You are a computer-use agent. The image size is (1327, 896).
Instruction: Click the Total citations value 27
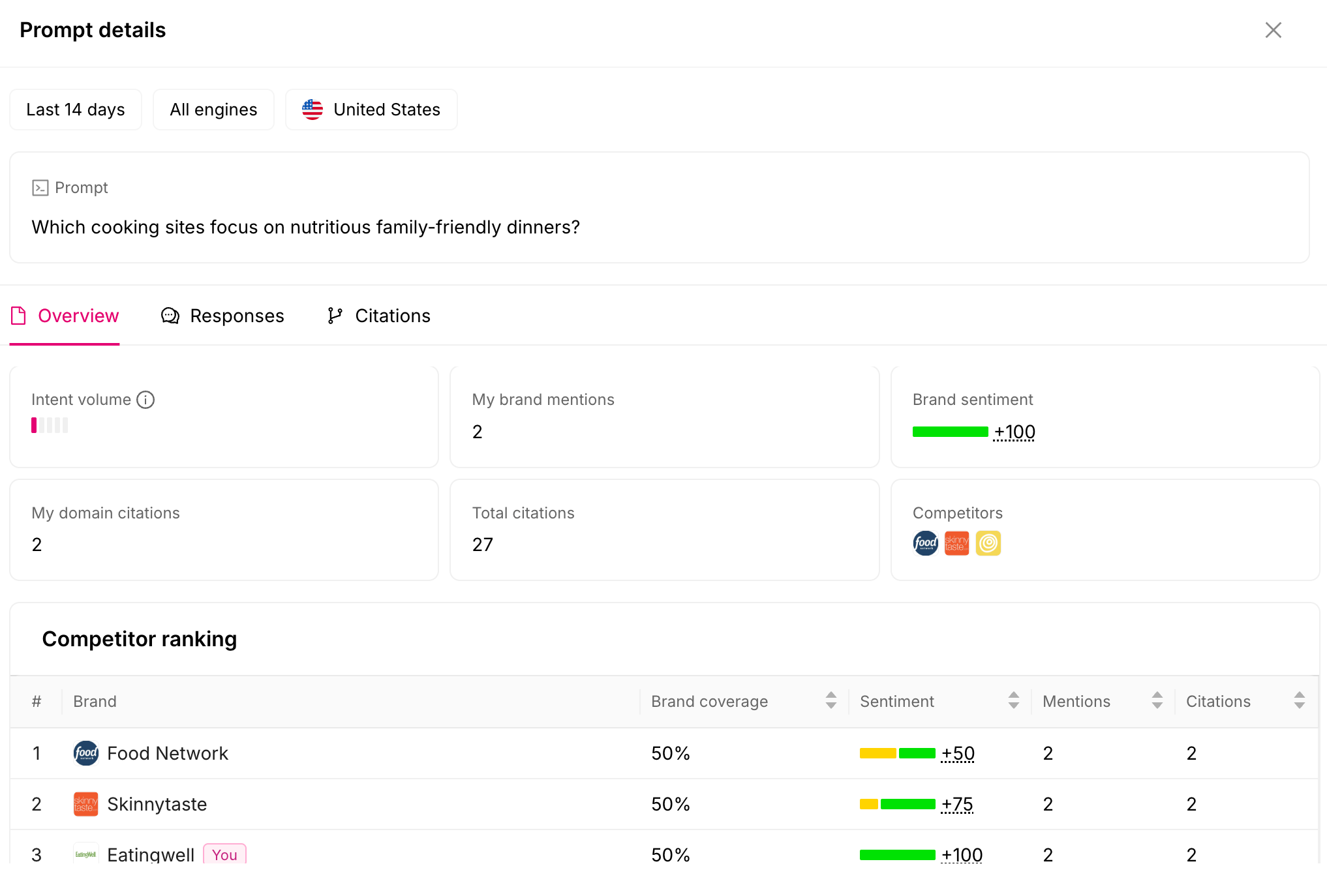pos(483,545)
